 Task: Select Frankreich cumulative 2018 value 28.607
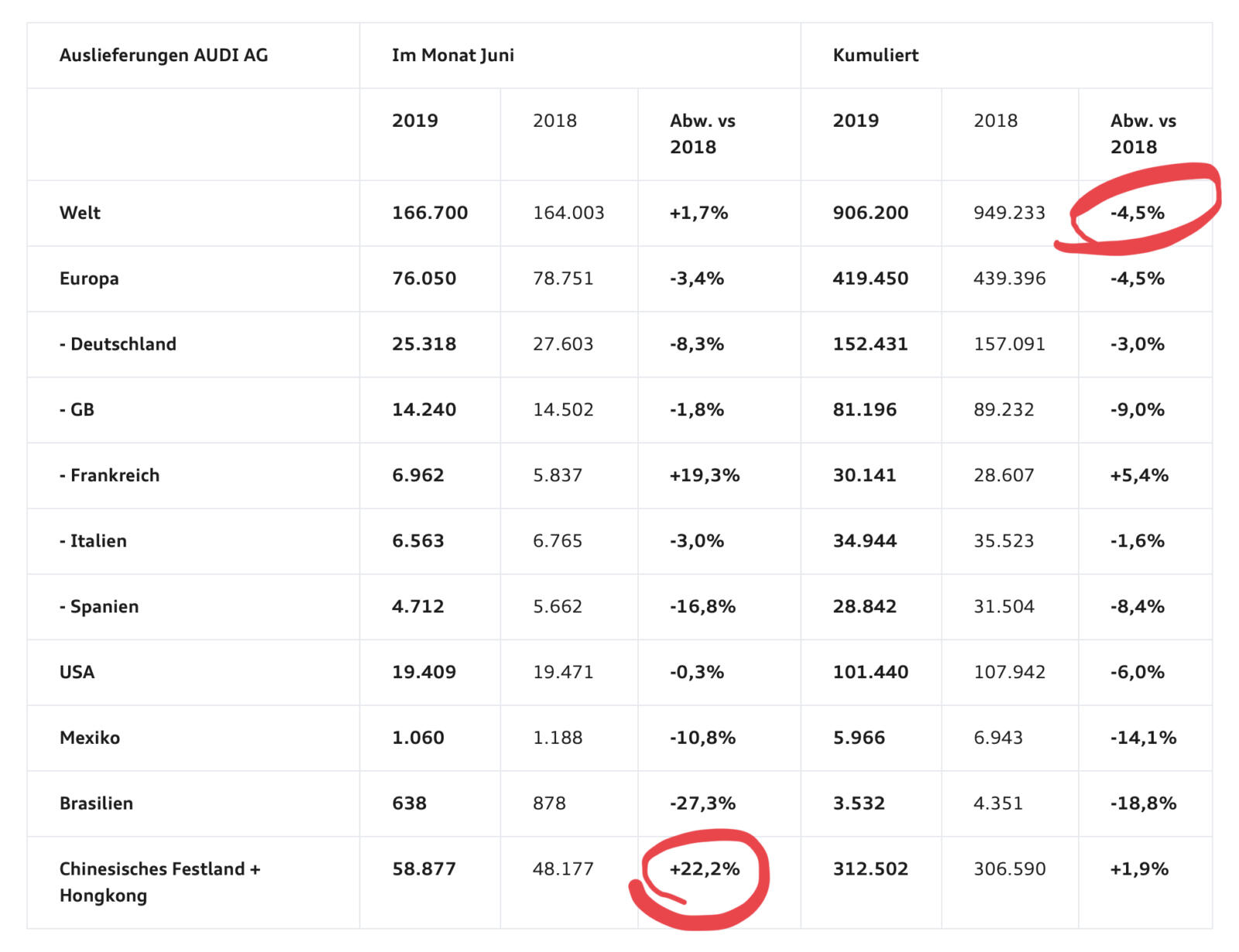1004,475
